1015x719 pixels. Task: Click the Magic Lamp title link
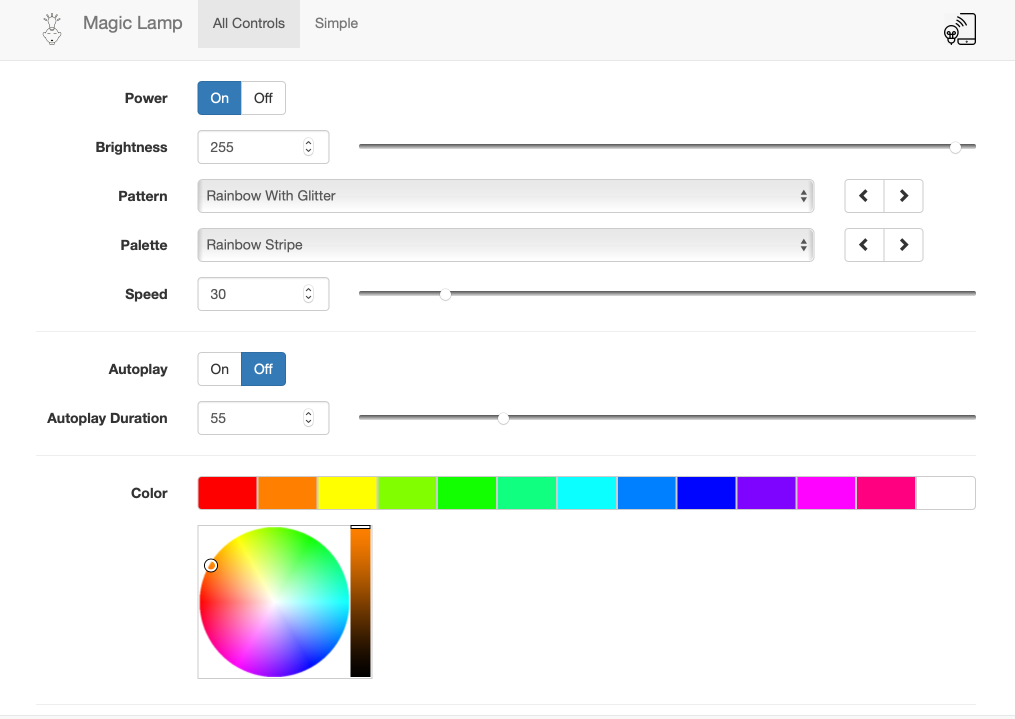click(x=132, y=23)
